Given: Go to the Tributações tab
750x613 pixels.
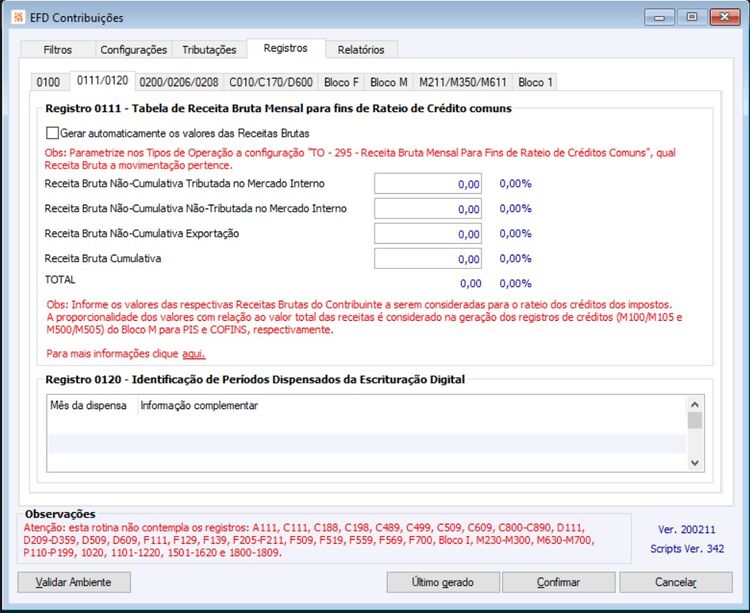Looking at the screenshot, I should pos(209,50).
